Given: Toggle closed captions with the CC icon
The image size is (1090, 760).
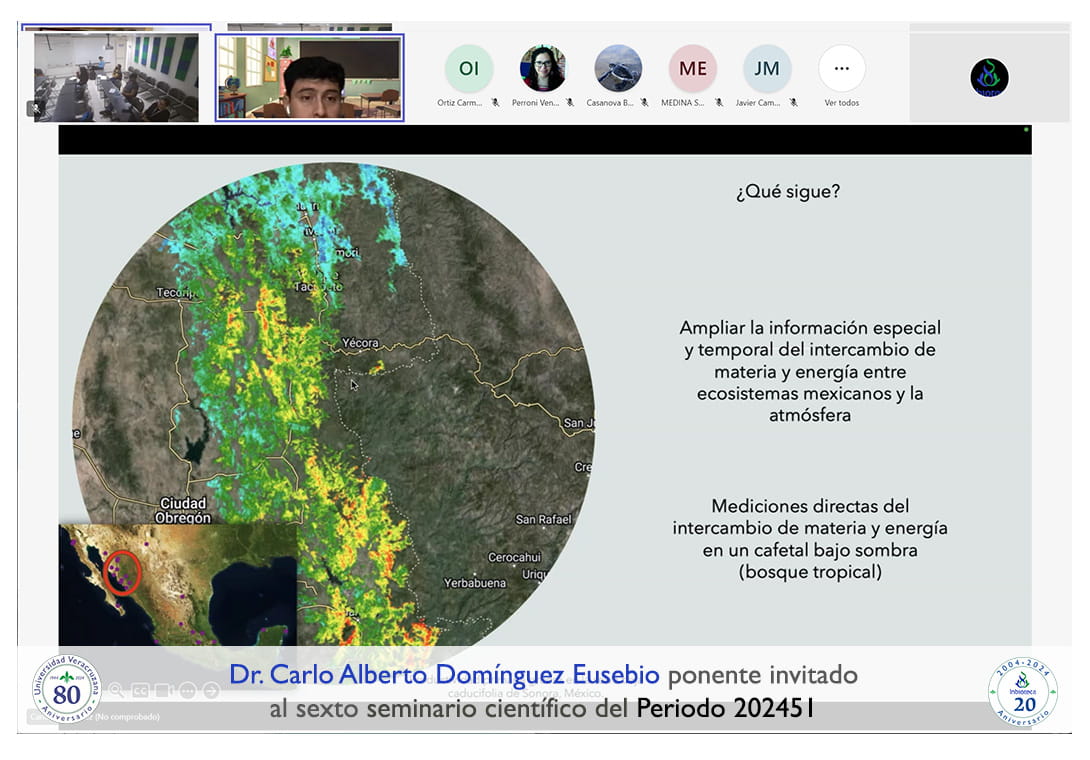Looking at the screenshot, I should 140,690.
